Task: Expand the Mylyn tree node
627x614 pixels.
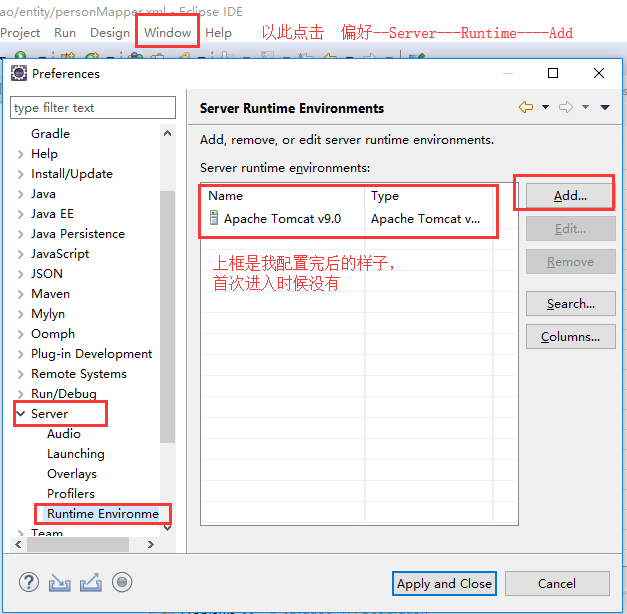Action: click(x=21, y=314)
